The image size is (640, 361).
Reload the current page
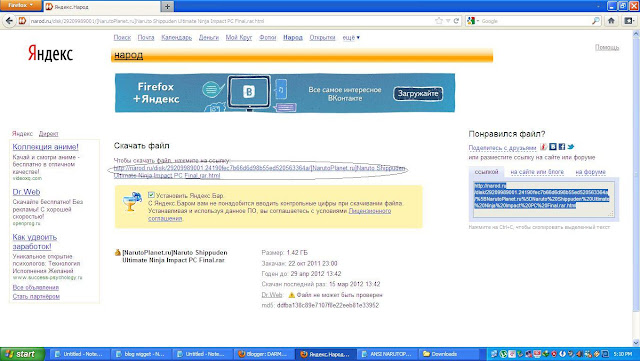[456, 21]
